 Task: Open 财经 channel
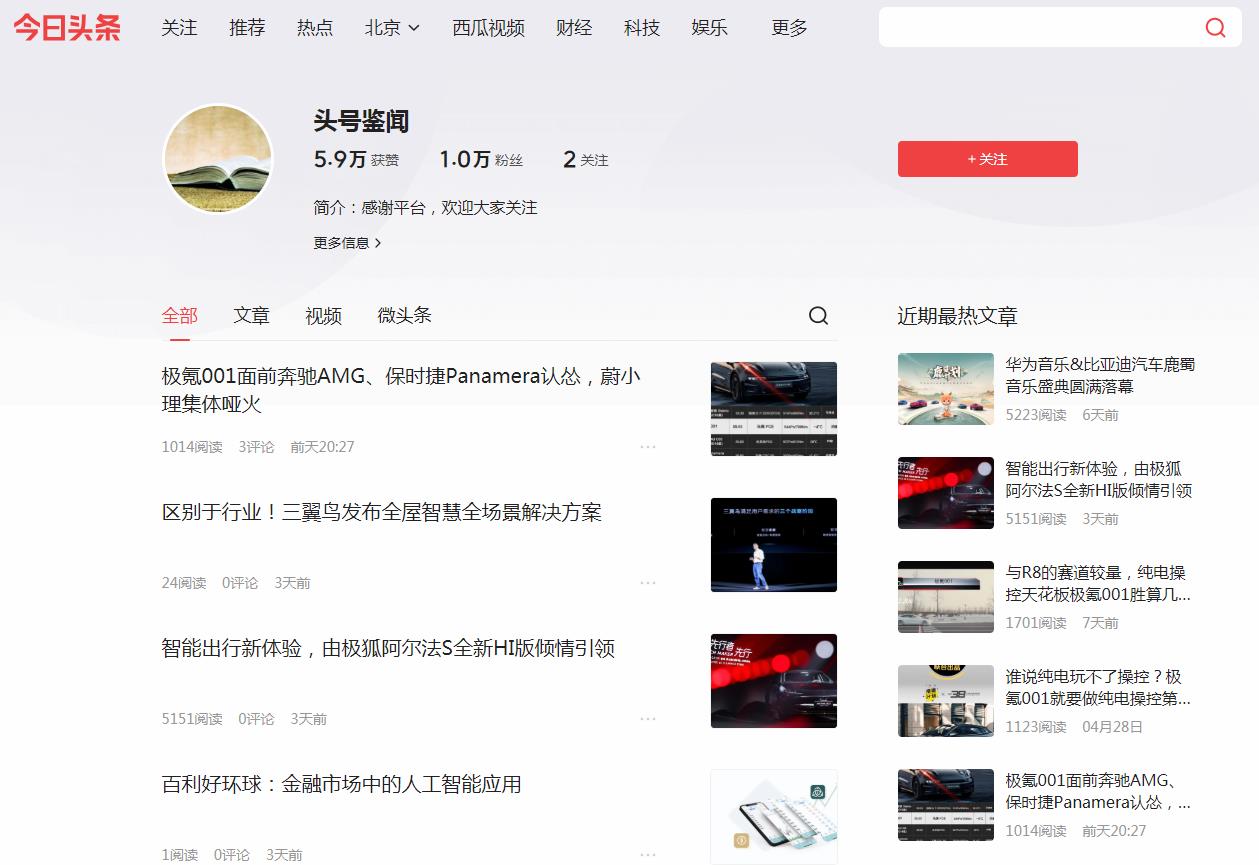click(x=574, y=28)
